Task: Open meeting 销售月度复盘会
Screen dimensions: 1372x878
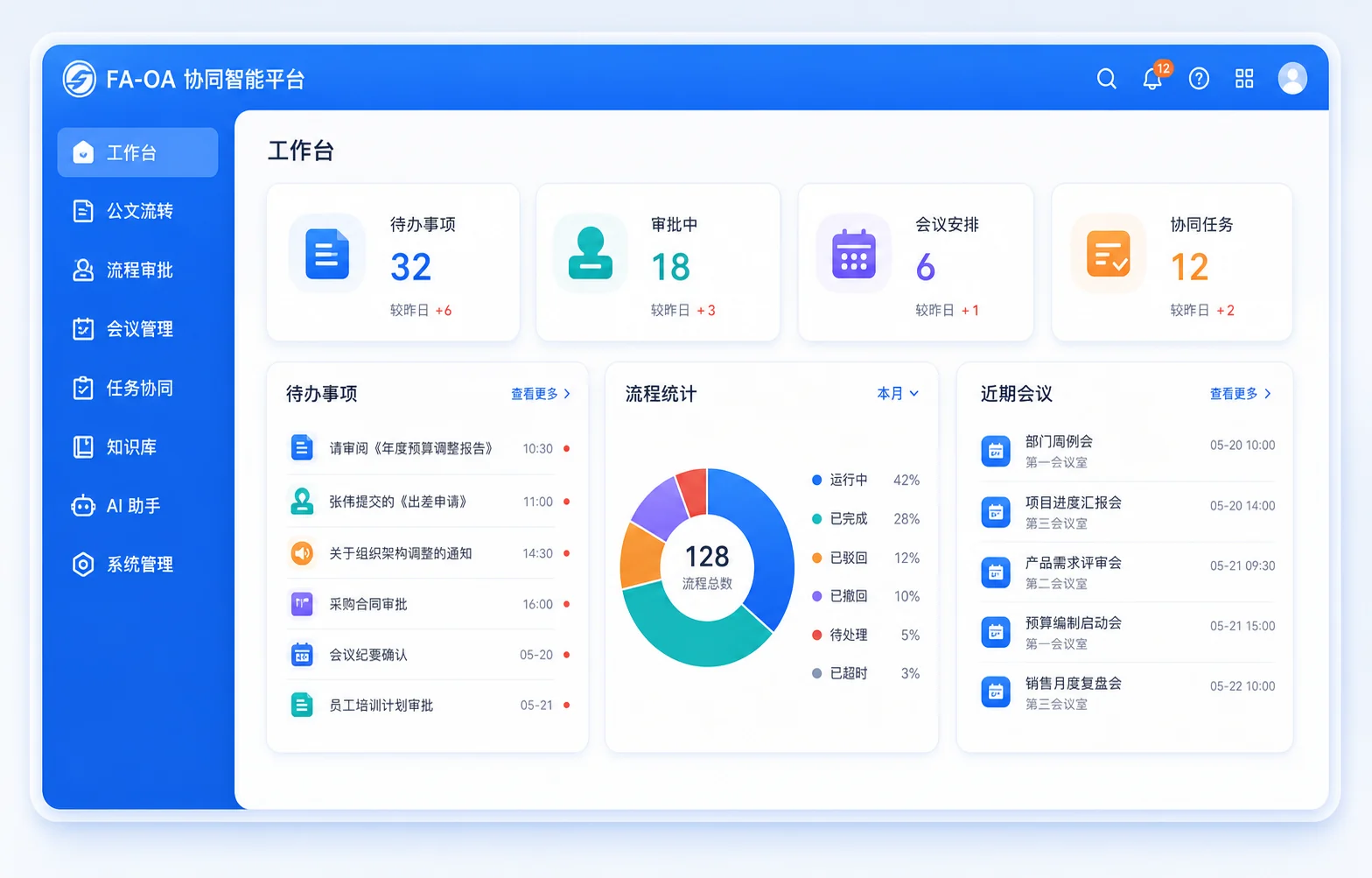Action: (1127, 692)
